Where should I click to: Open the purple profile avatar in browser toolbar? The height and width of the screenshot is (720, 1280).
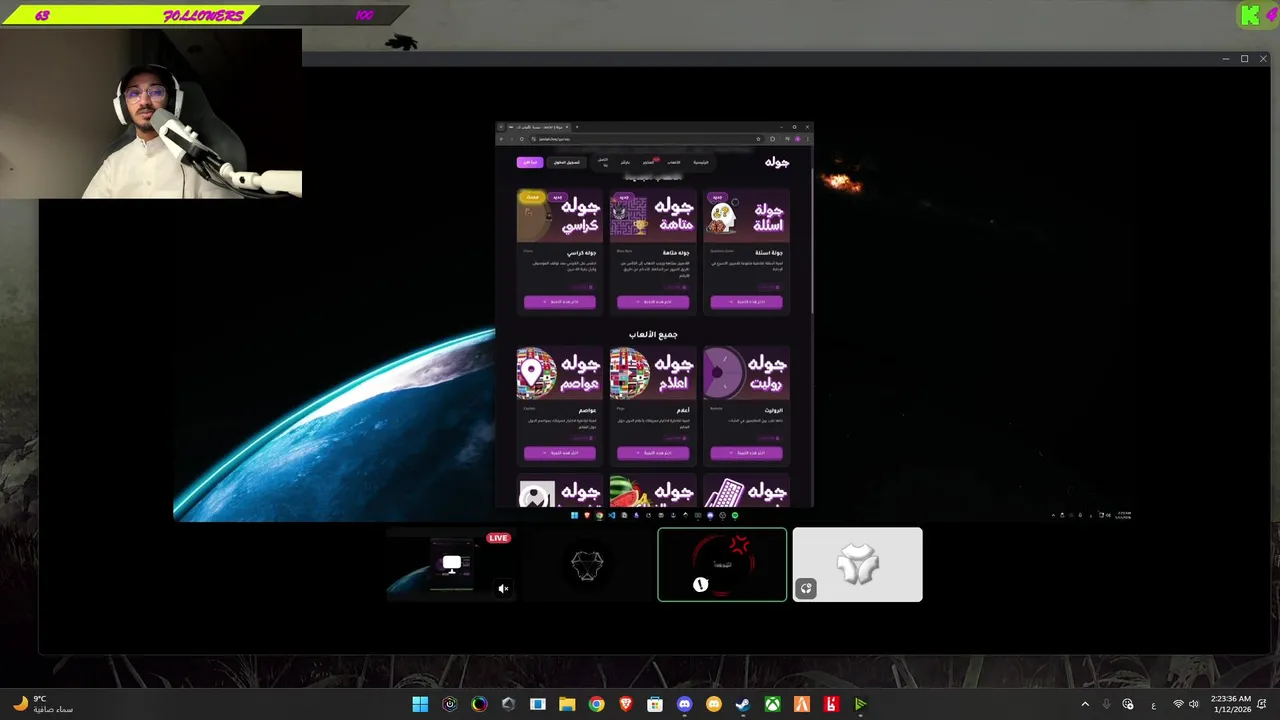(798, 139)
